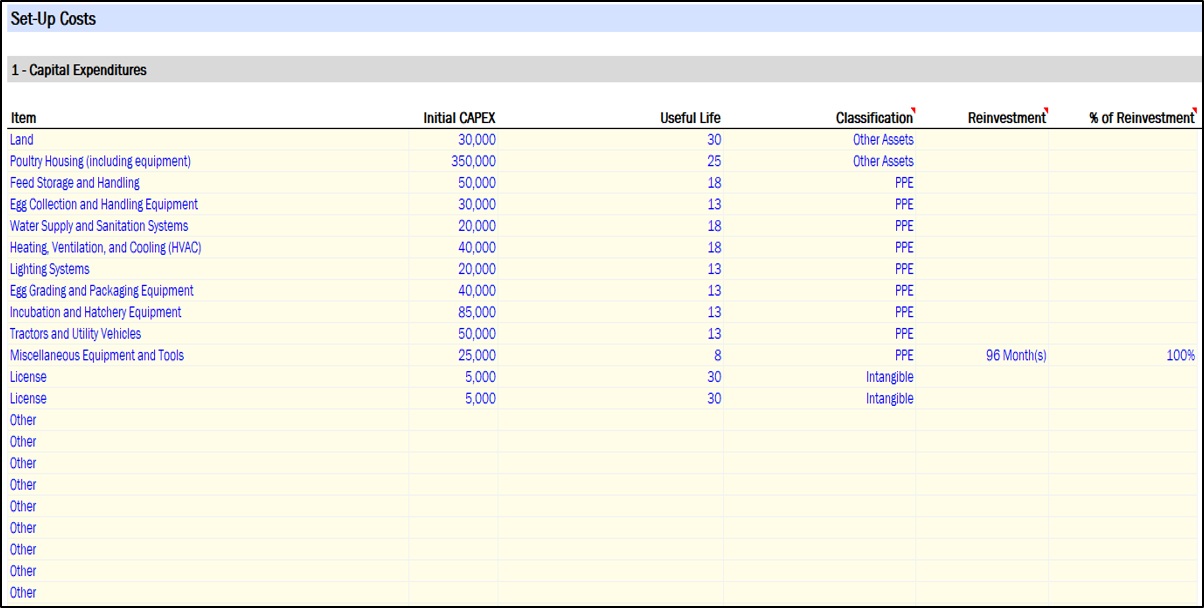Click the Poultry Housing (including equipment) cell
This screenshot has height=608, width=1204.
[x=208, y=161]
